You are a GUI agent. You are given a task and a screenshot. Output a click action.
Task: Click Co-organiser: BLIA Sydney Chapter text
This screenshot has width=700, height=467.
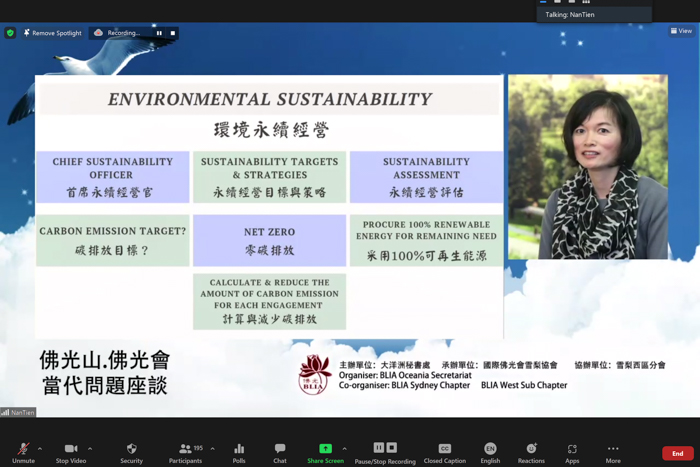[x=404, y=385]
